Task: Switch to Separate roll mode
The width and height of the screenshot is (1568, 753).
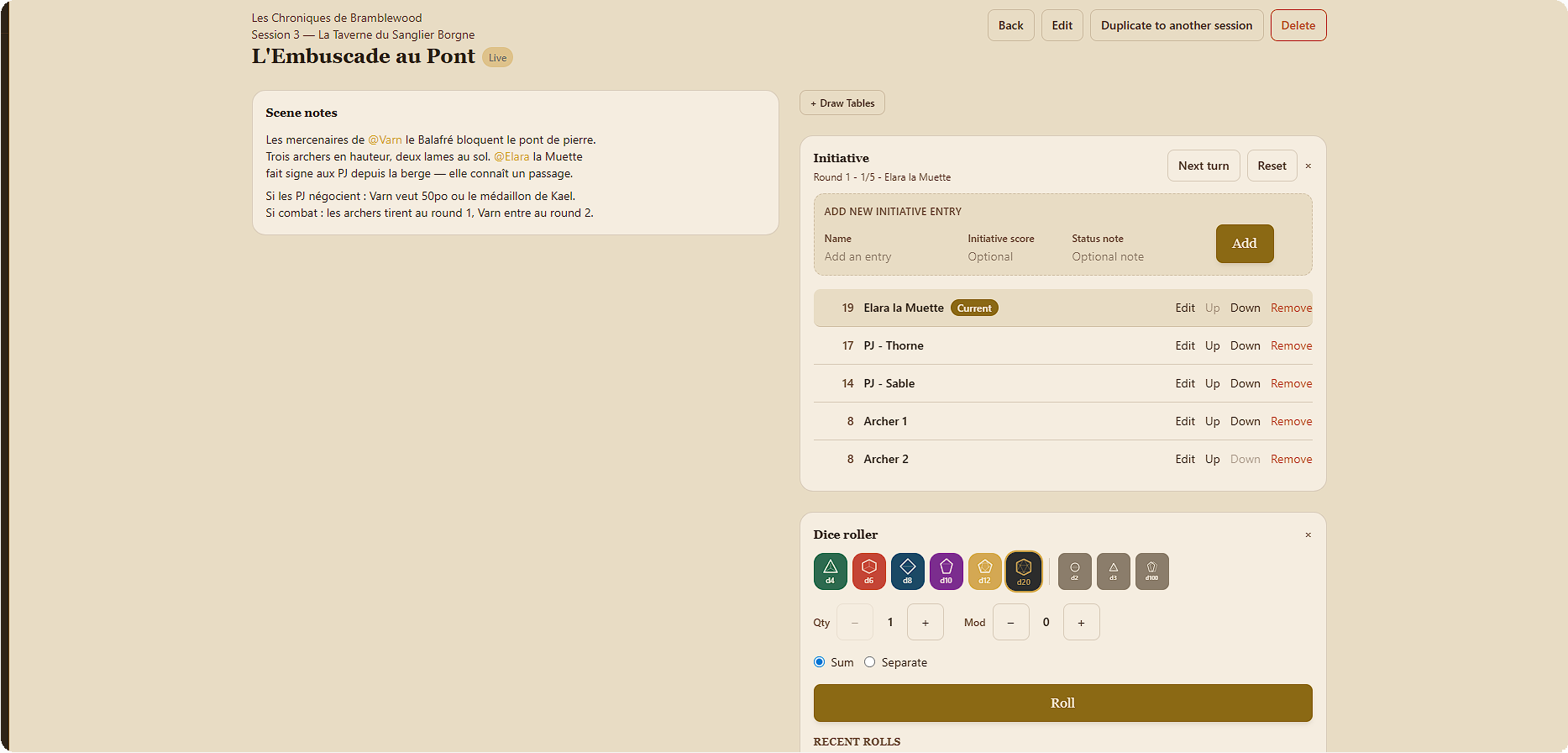Action: point(870,662)
